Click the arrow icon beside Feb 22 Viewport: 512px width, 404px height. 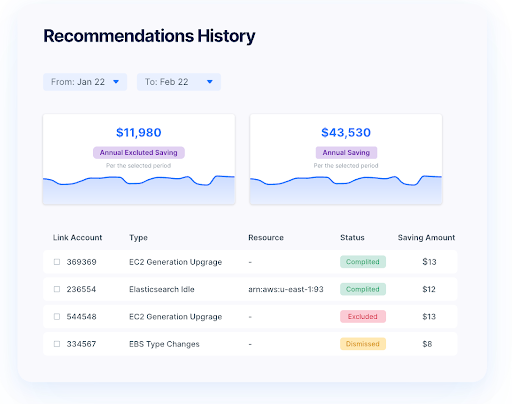[210, 82]
